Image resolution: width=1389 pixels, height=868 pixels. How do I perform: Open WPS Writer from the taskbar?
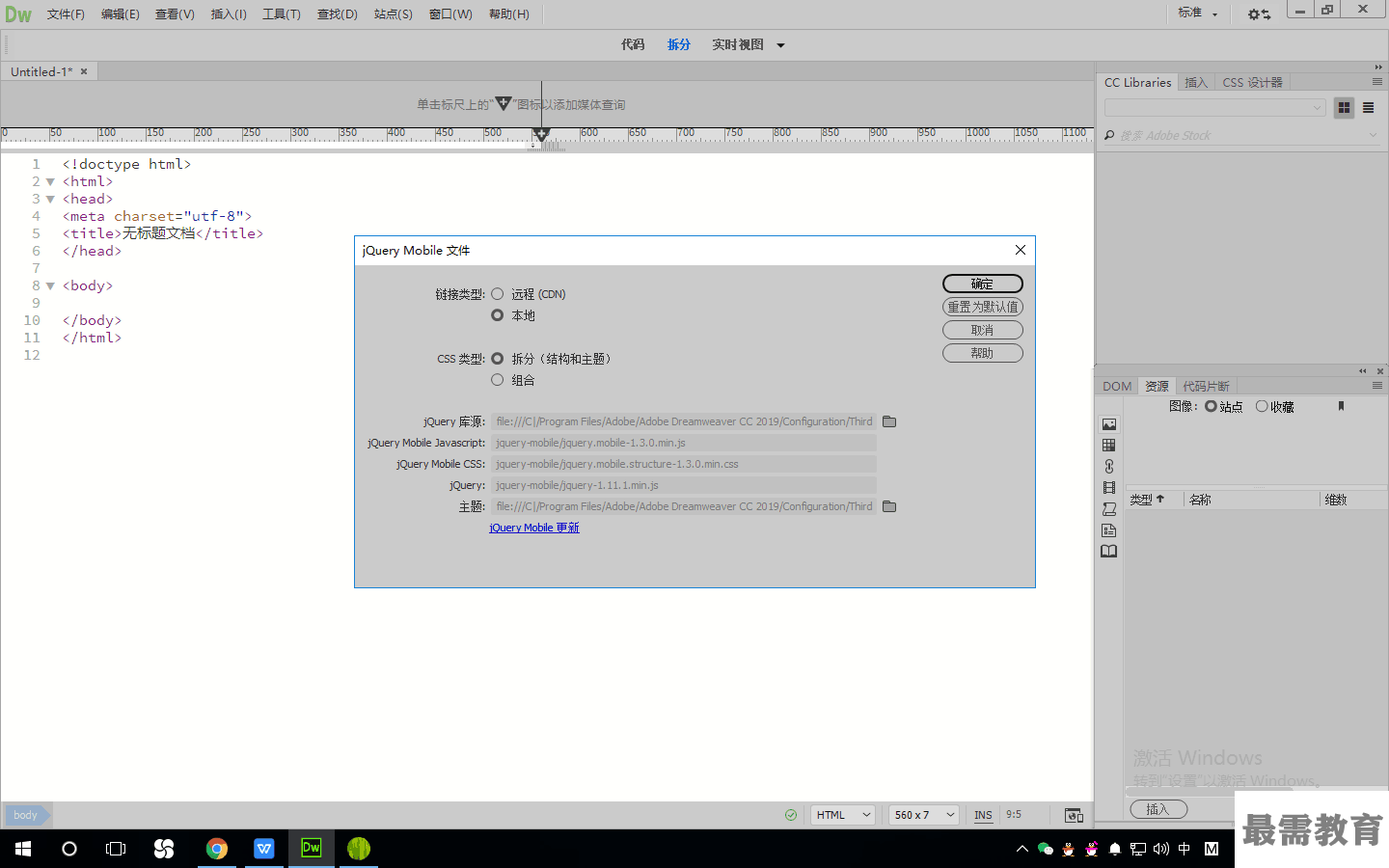264,849
